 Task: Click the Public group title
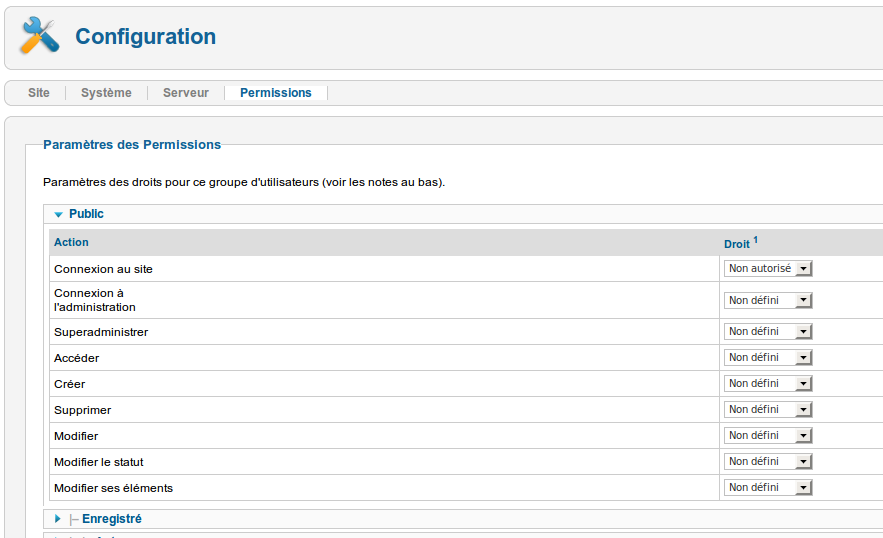click(86, 214)
